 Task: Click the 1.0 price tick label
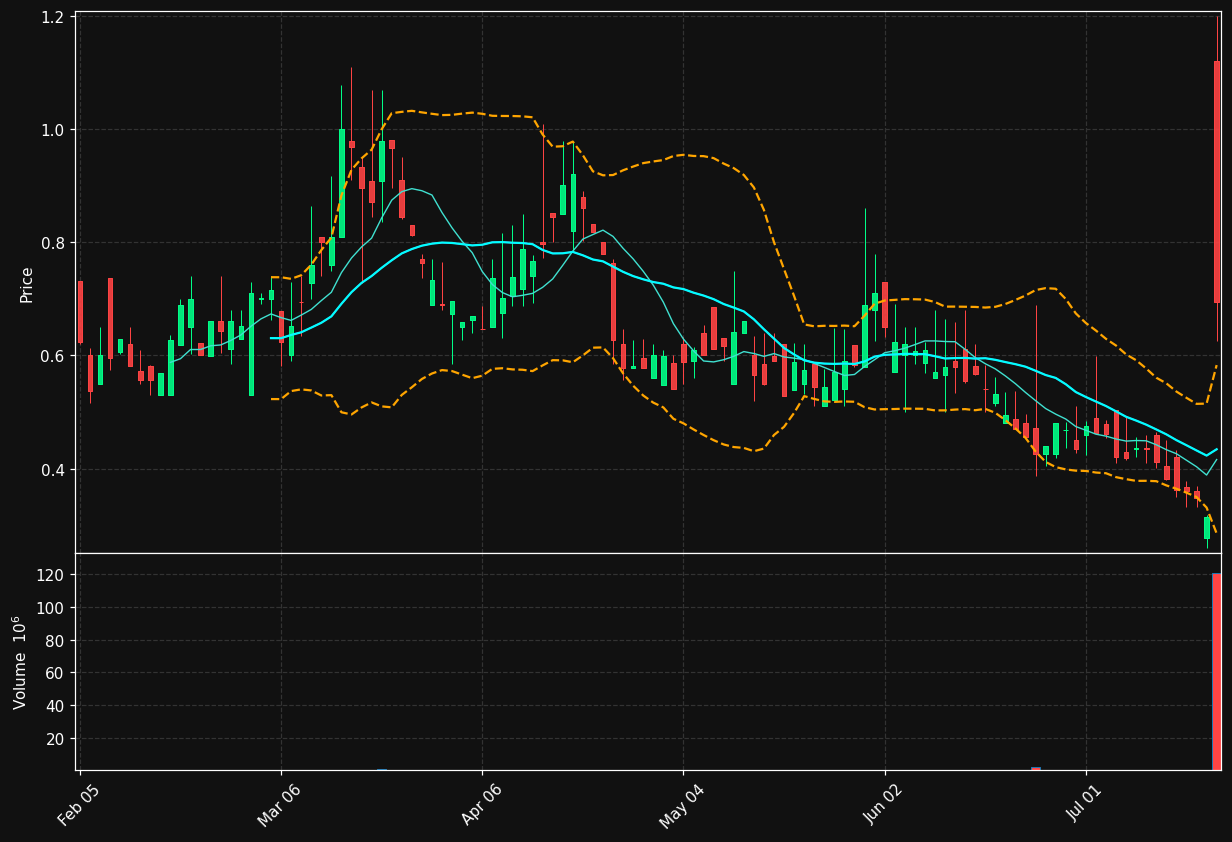coord(54,130)
